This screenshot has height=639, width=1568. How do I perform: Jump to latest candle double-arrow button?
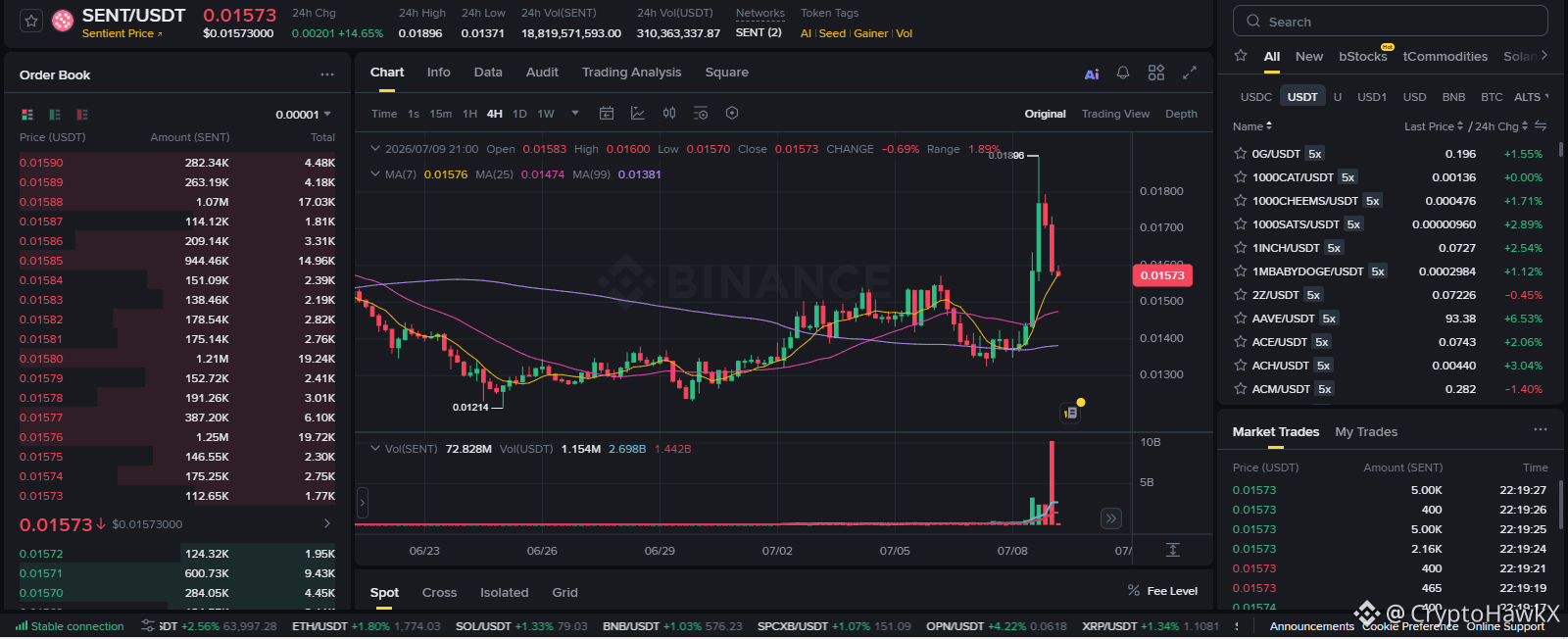1110,518
